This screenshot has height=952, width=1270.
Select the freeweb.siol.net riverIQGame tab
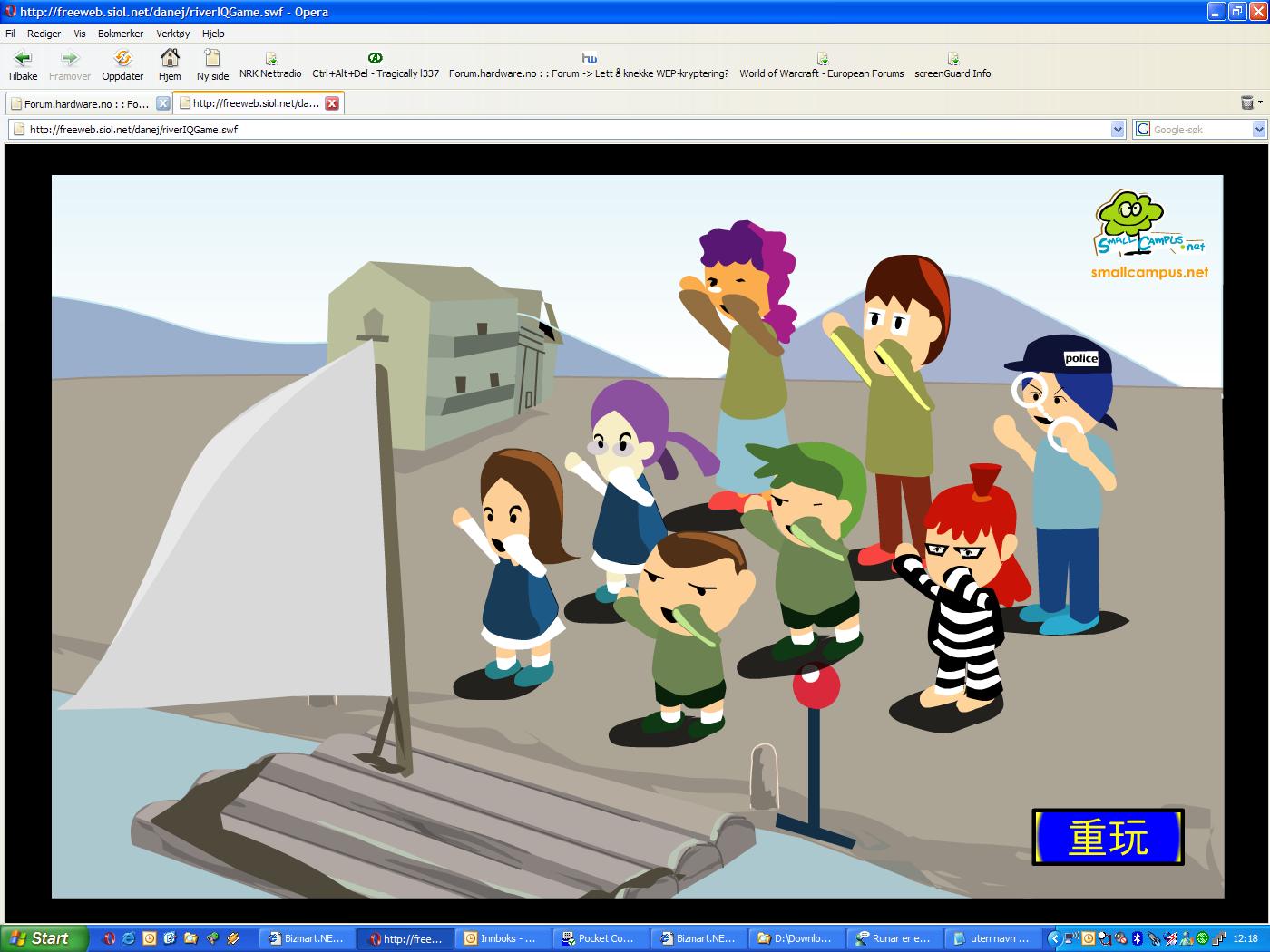[x=259, y=103]
